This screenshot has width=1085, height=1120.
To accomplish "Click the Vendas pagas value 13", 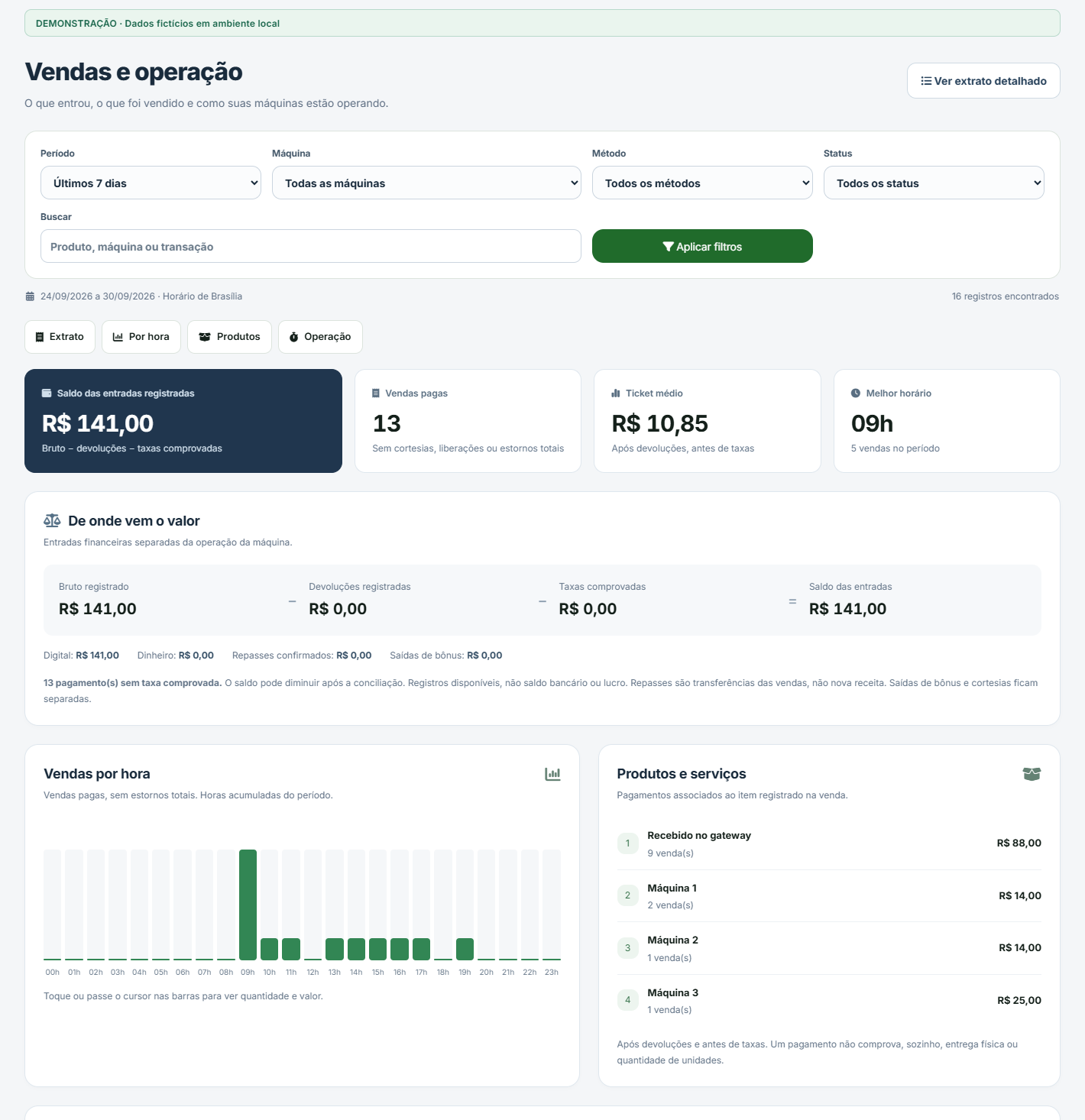I will 387,423.
